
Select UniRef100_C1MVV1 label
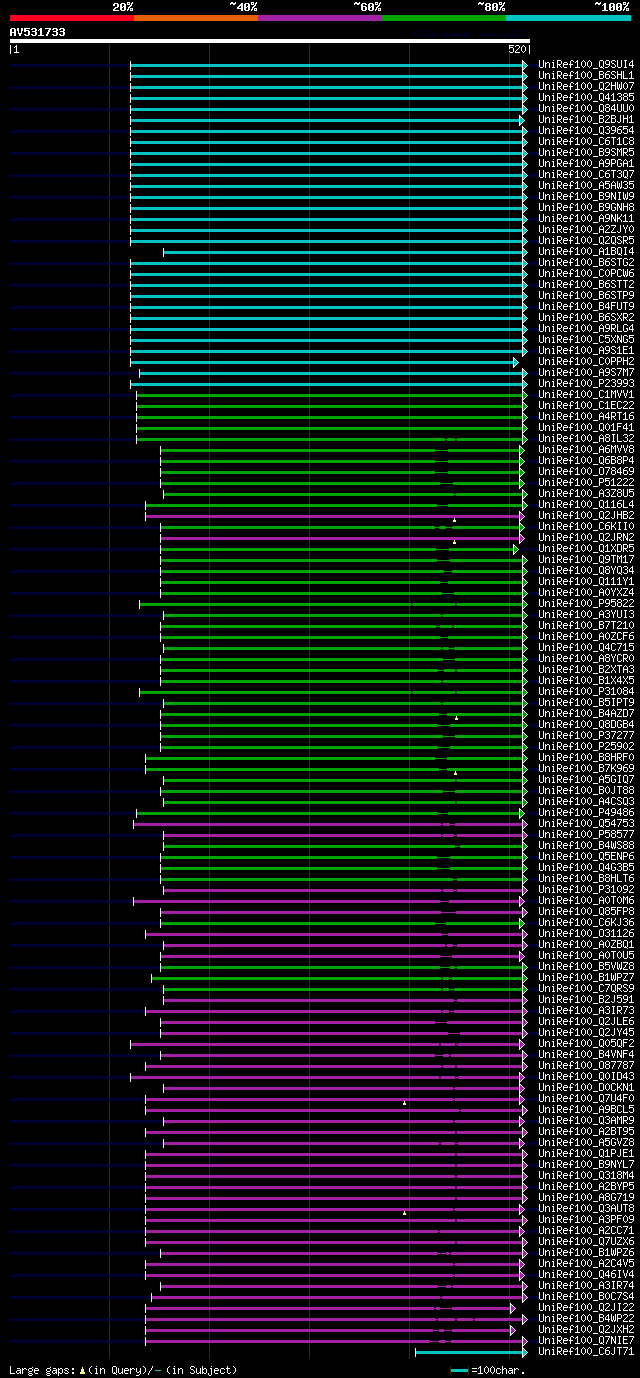tap(586, 394)
